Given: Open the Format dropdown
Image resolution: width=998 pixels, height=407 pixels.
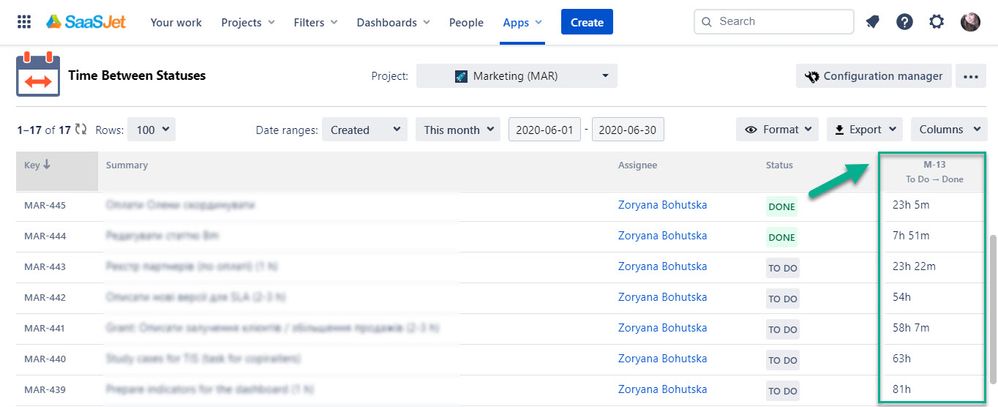Looking at the screenshot, I should (777, 129).
